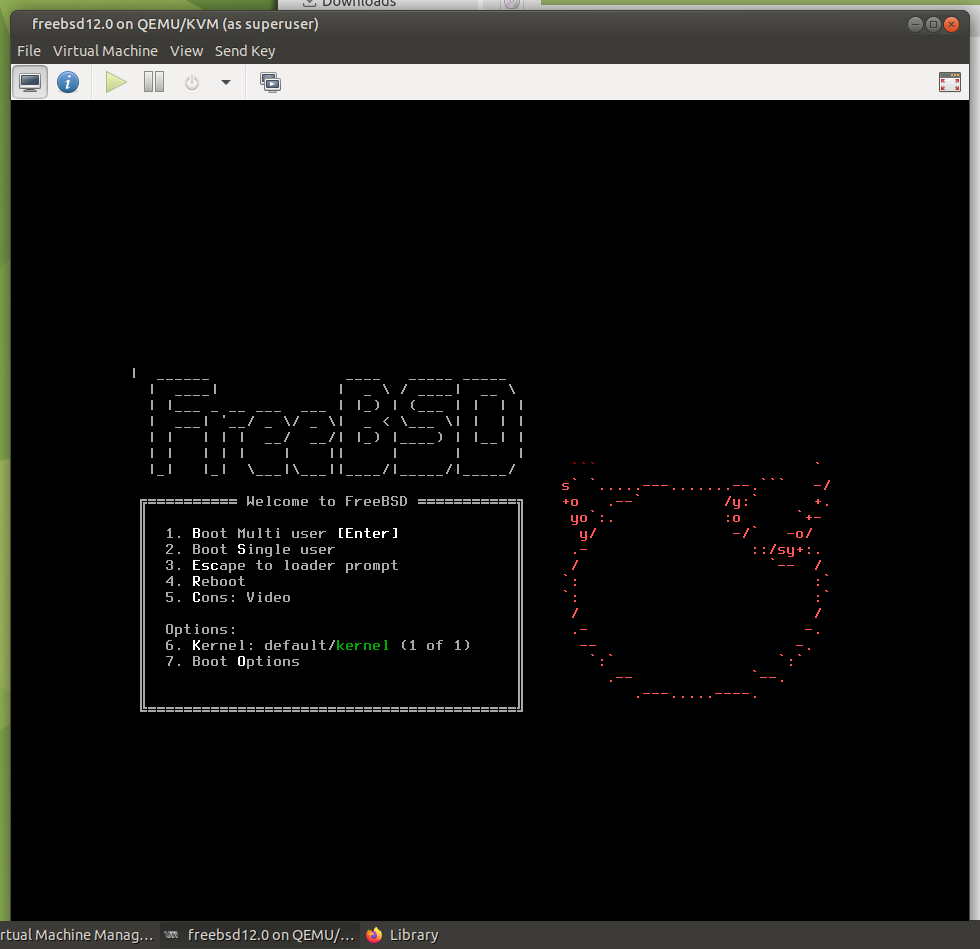Show the graphical console view
The width and height of the screenshot is (980, 949).
(30, 83)
